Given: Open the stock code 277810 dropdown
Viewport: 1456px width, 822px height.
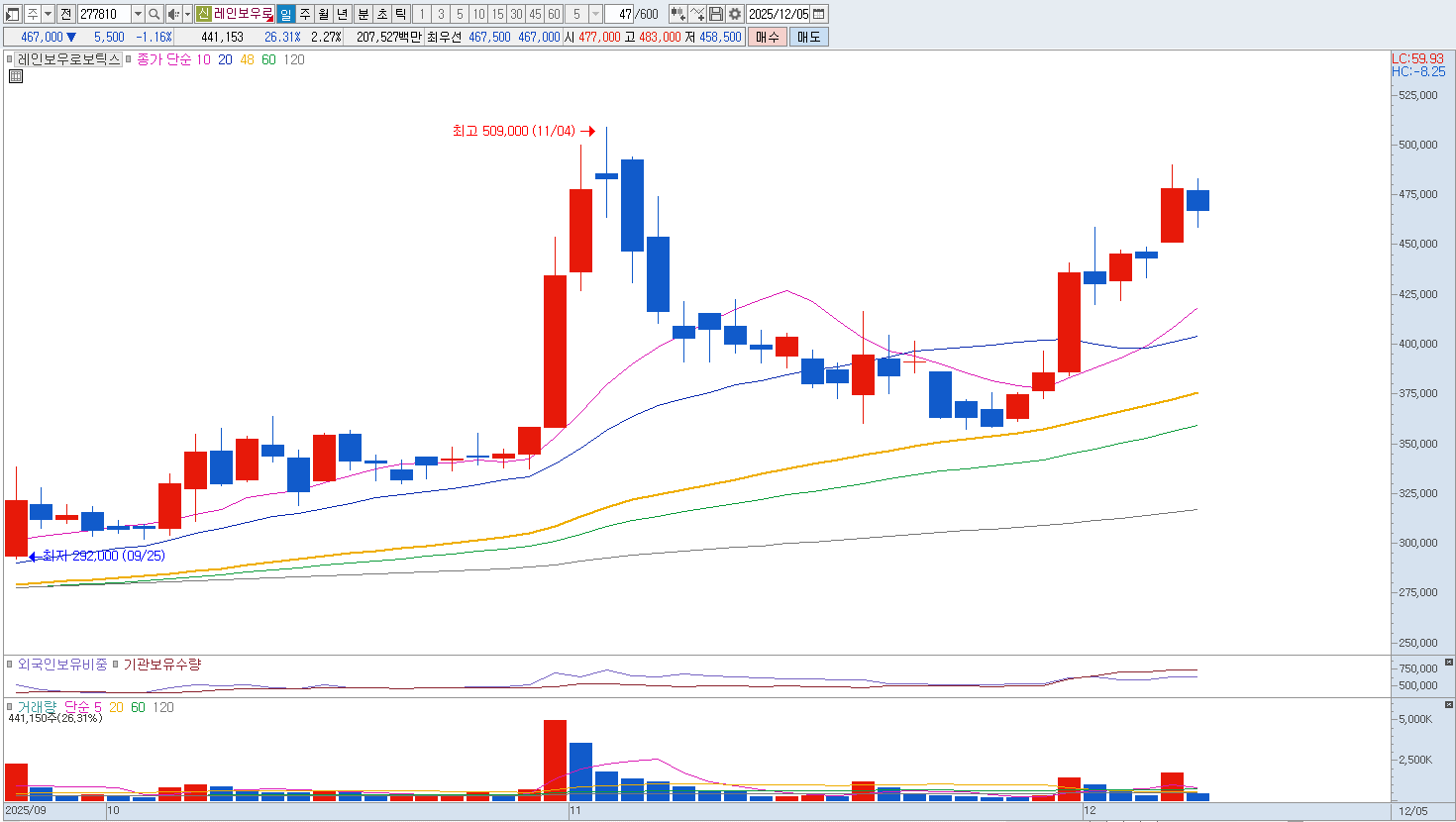Looking at the screenshot, I should pos(138,14).
